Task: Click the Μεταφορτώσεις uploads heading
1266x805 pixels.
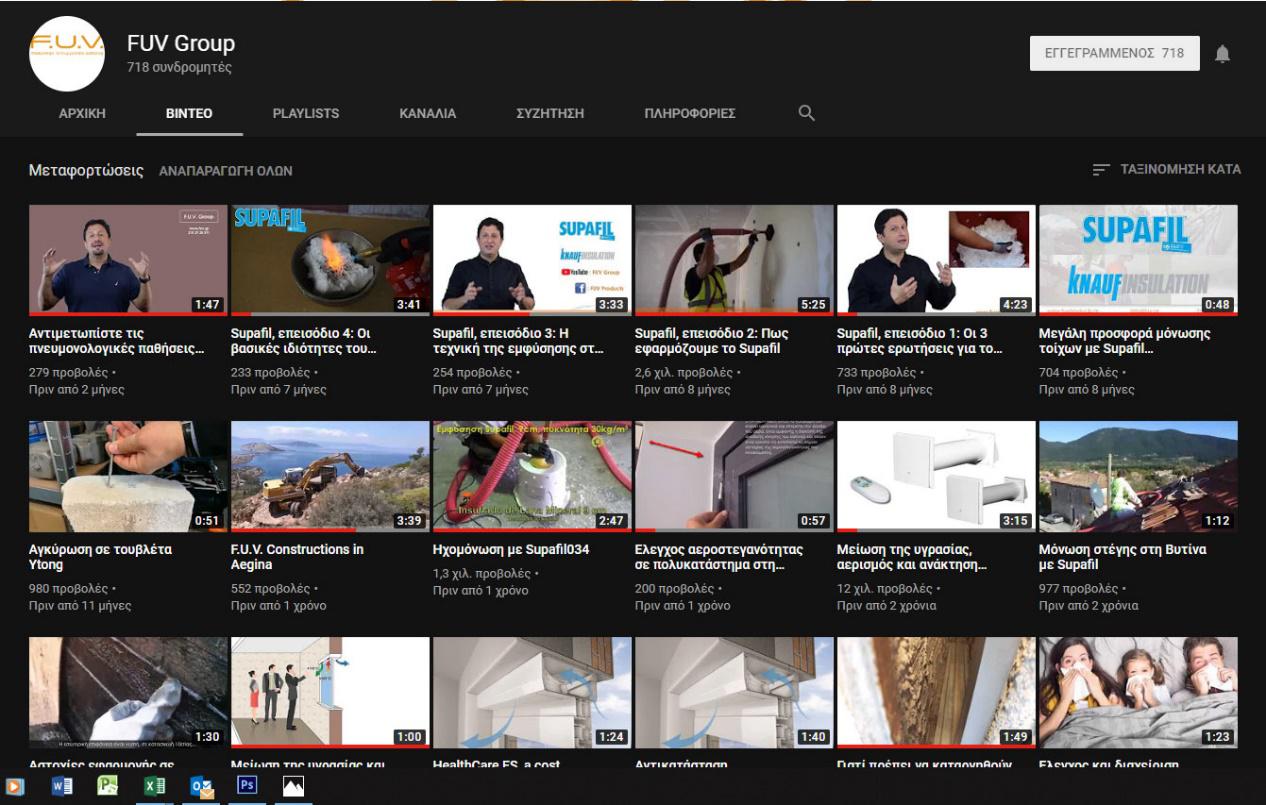Action: (86, 171)
